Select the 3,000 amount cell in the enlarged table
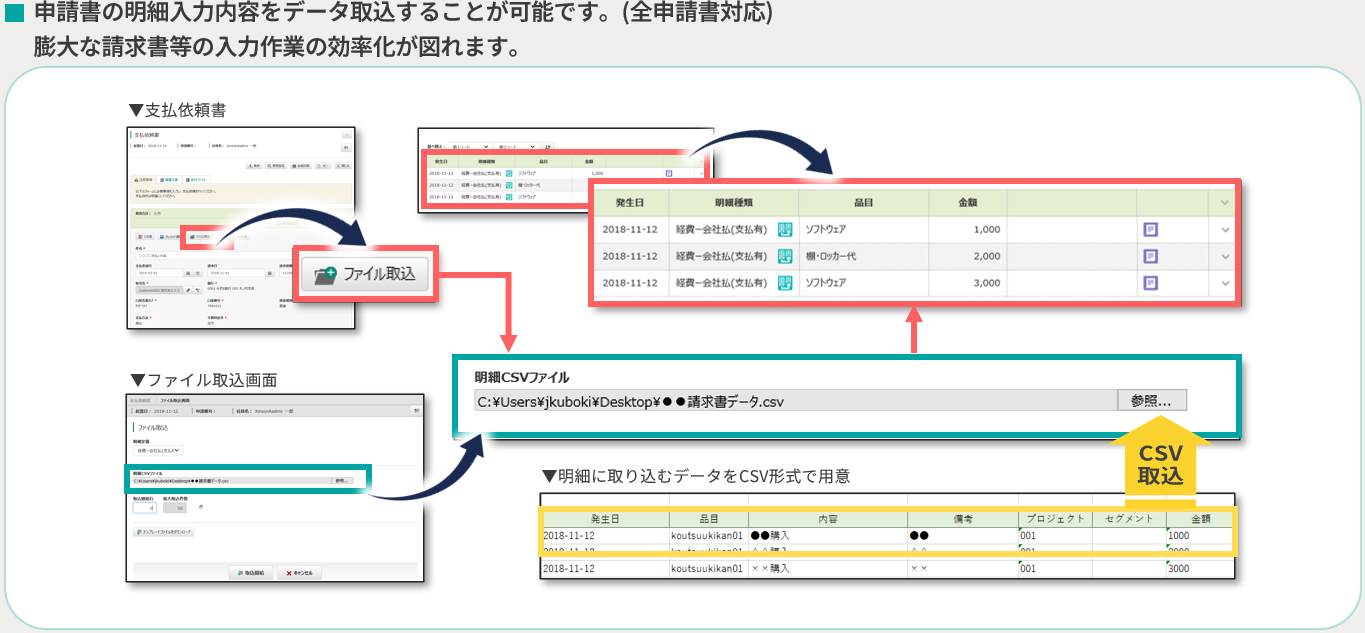Viewport: 1365px width, 633px height. click(968, 283)
